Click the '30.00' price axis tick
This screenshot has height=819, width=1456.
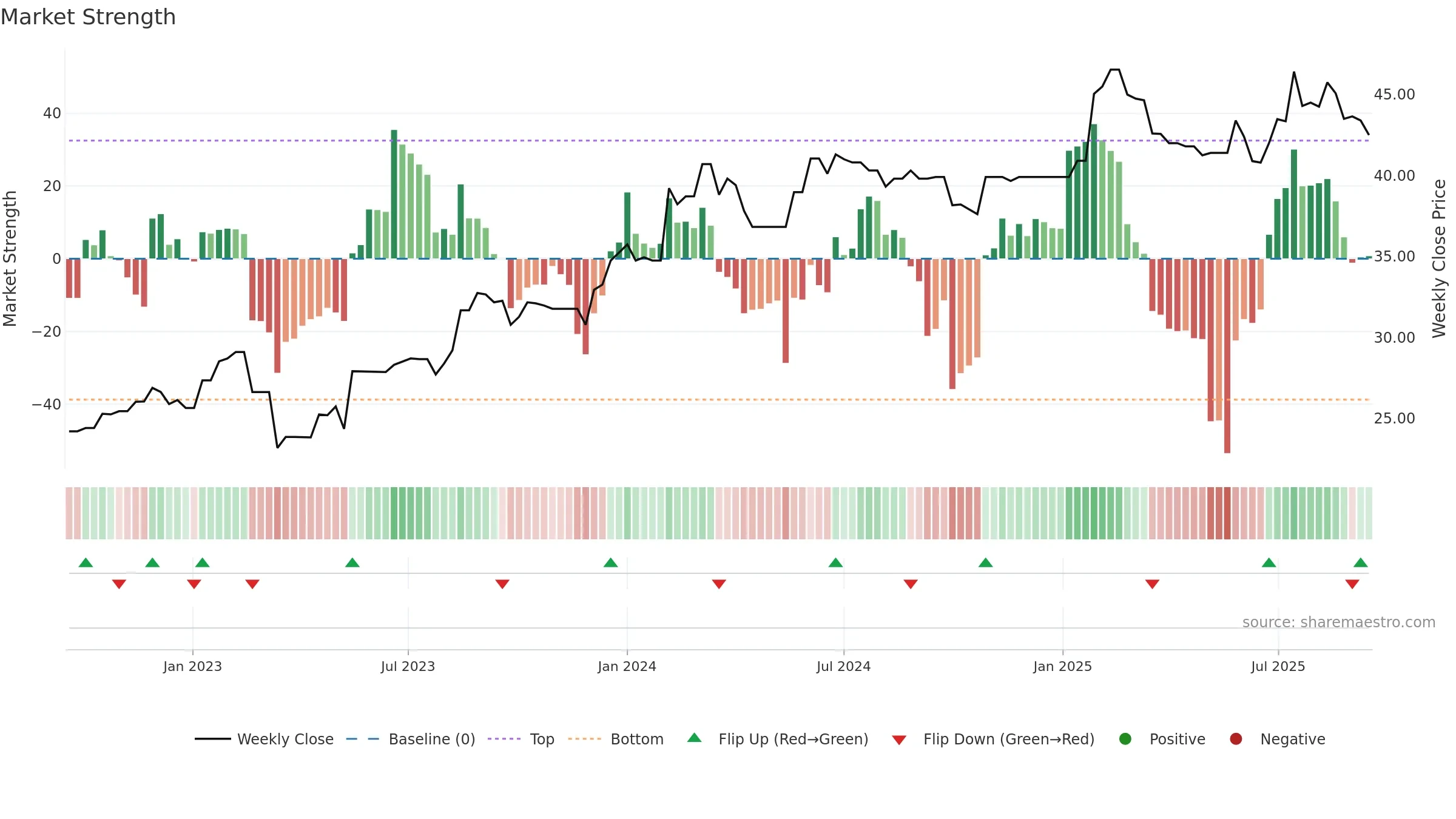pos(1394,338)
